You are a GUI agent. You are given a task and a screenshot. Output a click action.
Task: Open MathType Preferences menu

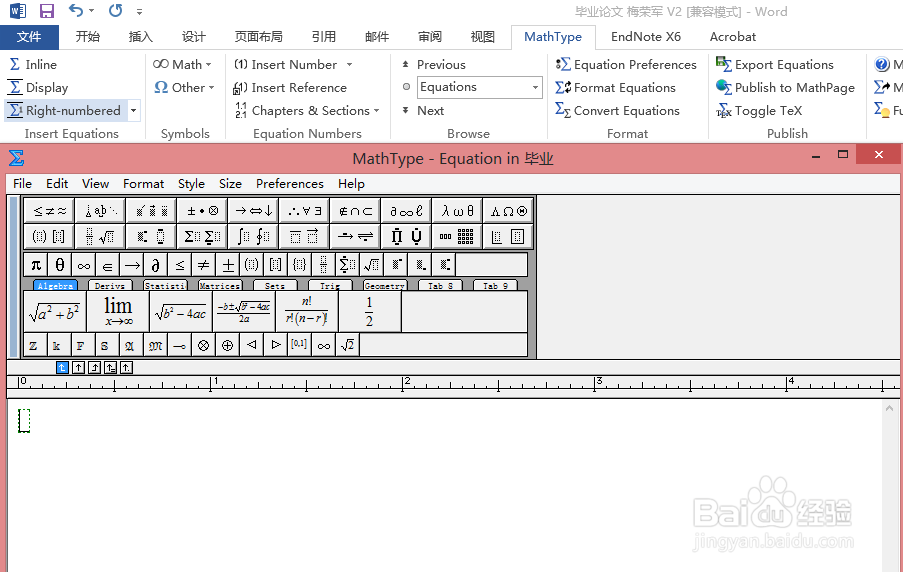pos(290,184)
